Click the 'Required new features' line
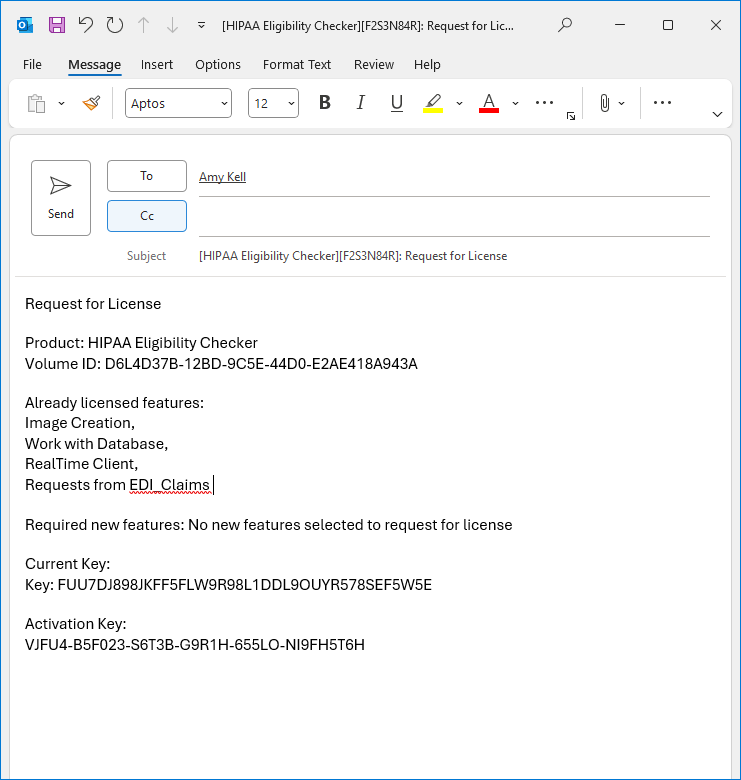Screen dimensions: 741x780 (x=269, y=525)
